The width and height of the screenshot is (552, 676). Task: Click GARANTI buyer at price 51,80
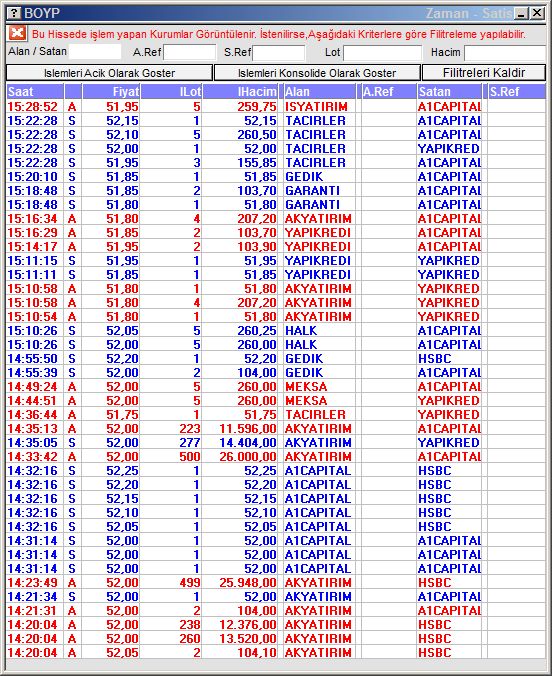(312, 204)
